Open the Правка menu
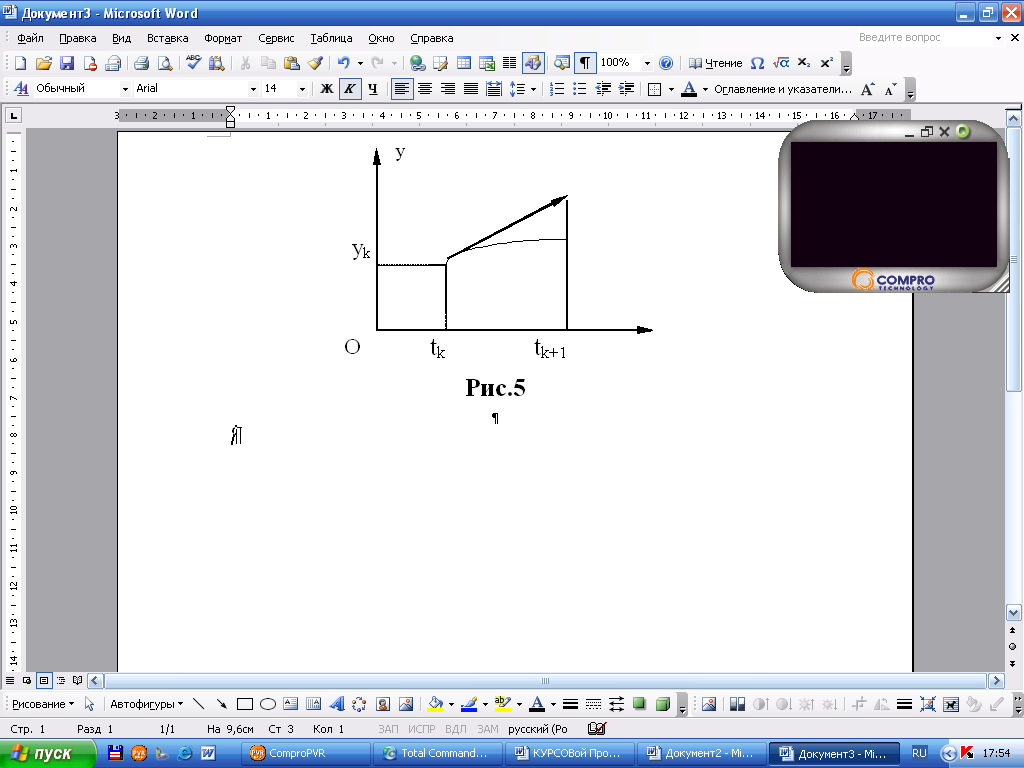1024x768 pixels. pyautogui.click(x=78, y=38)
